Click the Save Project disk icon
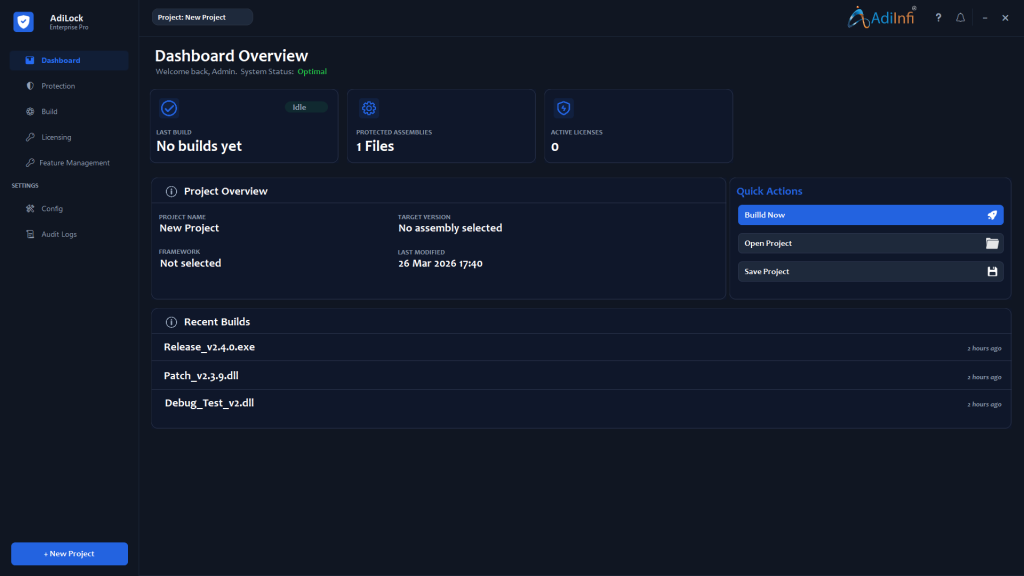Image resolution: width=1024 pixels, height=576 pixels. [991, 271]
